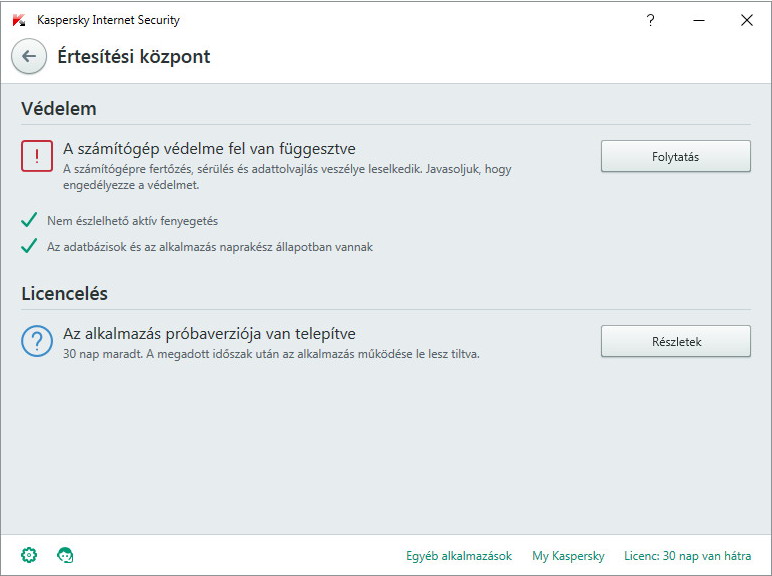The height and width of the screenshot is (576, 772).
Task: Click the blue trial license question icon
Action: point(37,341)
